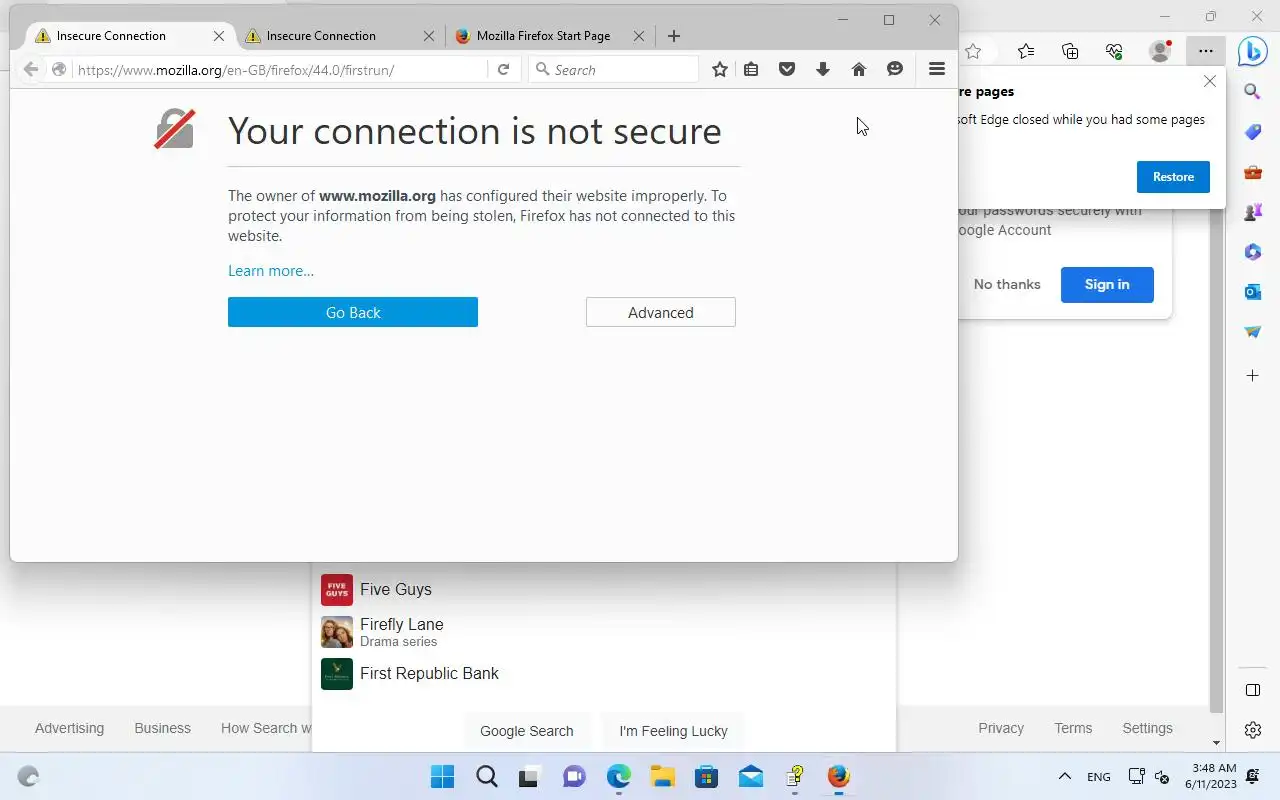This screenshot has height=800, width=1280.
Task: Select First Republic Bank suggestion
Action: 604,674
